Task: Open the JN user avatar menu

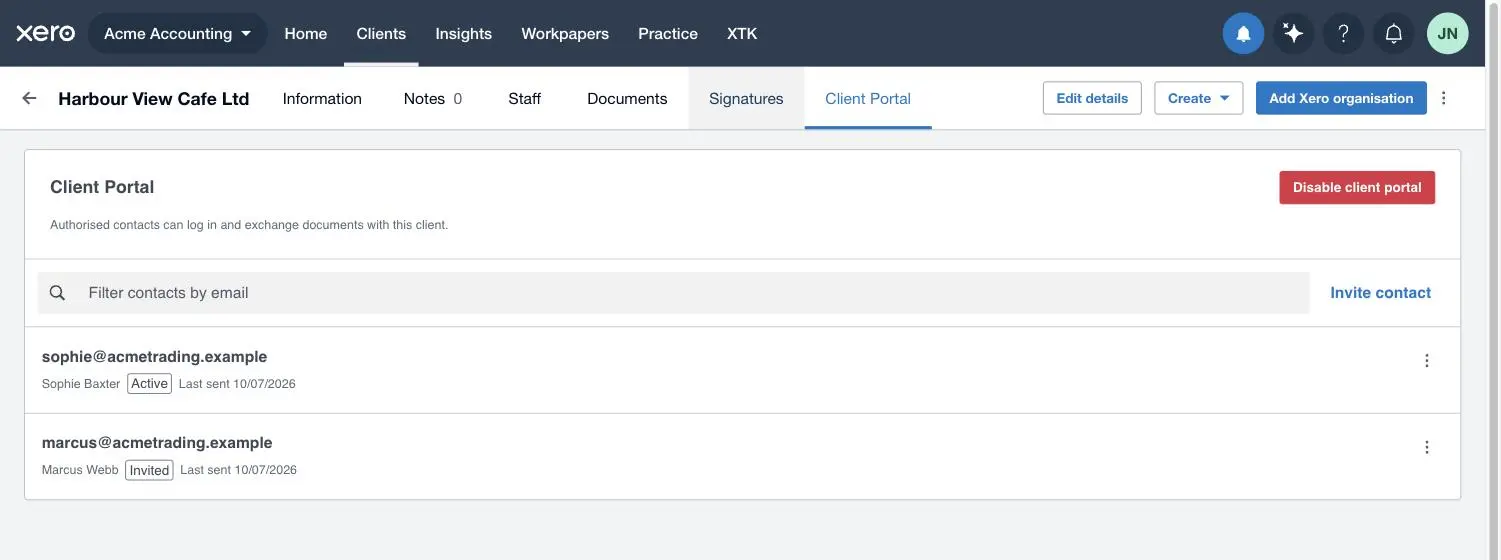Action: [x=1447, y=33]
